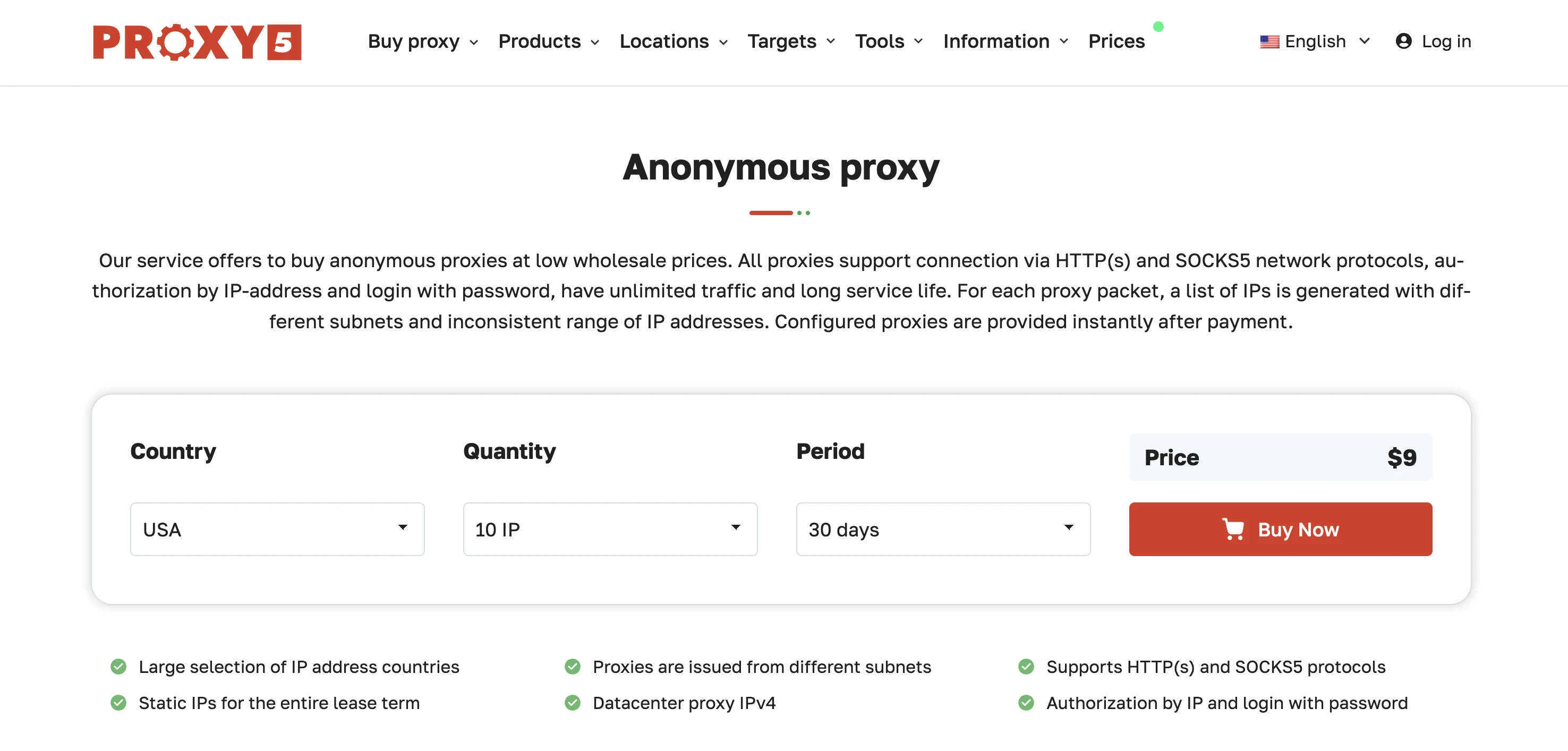Click checkmark beside Proxies issued from different subnets
1568x751 pixels.
coord(573,667)
